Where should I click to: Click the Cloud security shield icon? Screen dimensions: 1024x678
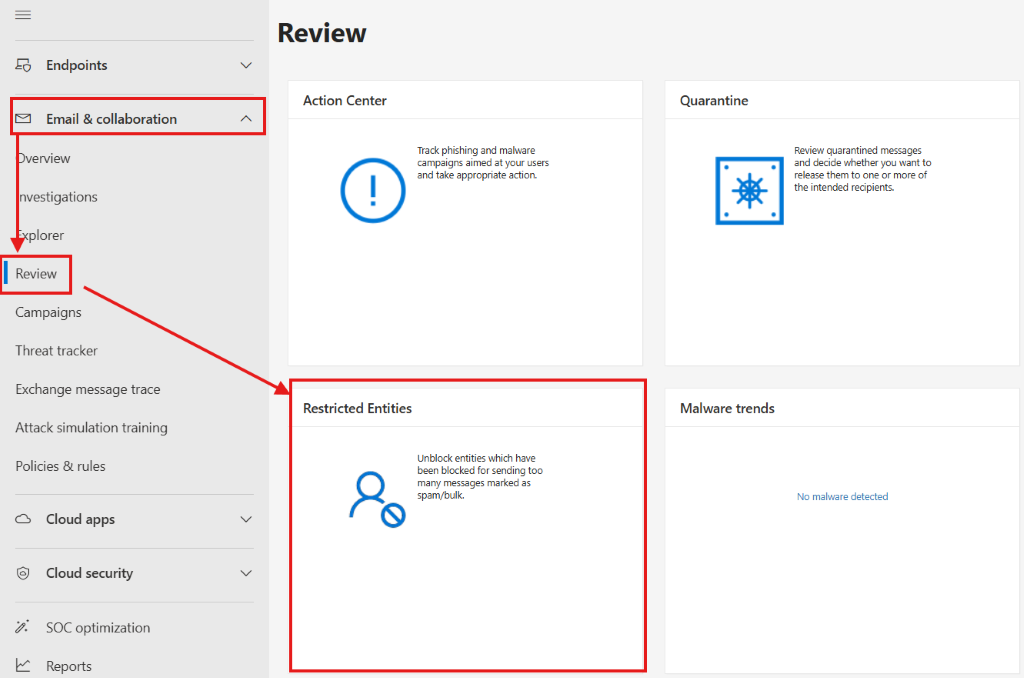coord(23,573)
